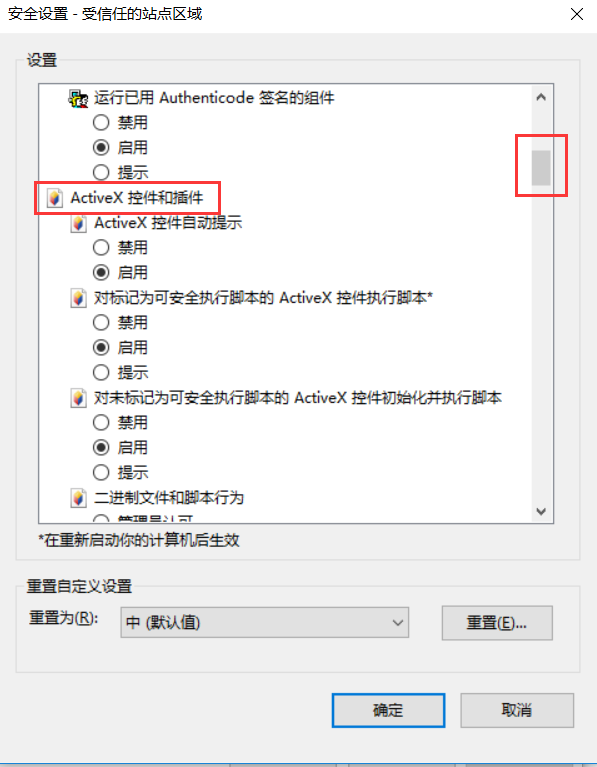Click the settings list scrollbar thumb
The image size is (597, 767).
pos(541,168)
